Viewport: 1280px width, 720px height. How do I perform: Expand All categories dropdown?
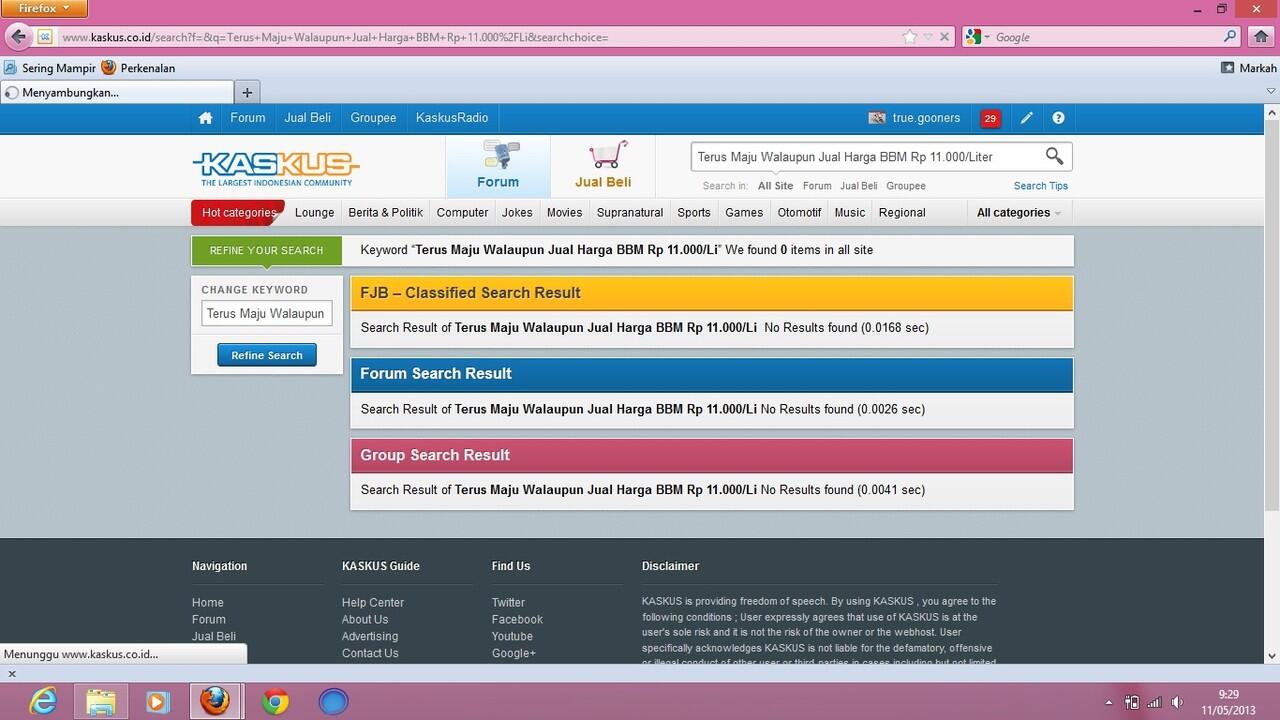click(x=1018, y=212)
